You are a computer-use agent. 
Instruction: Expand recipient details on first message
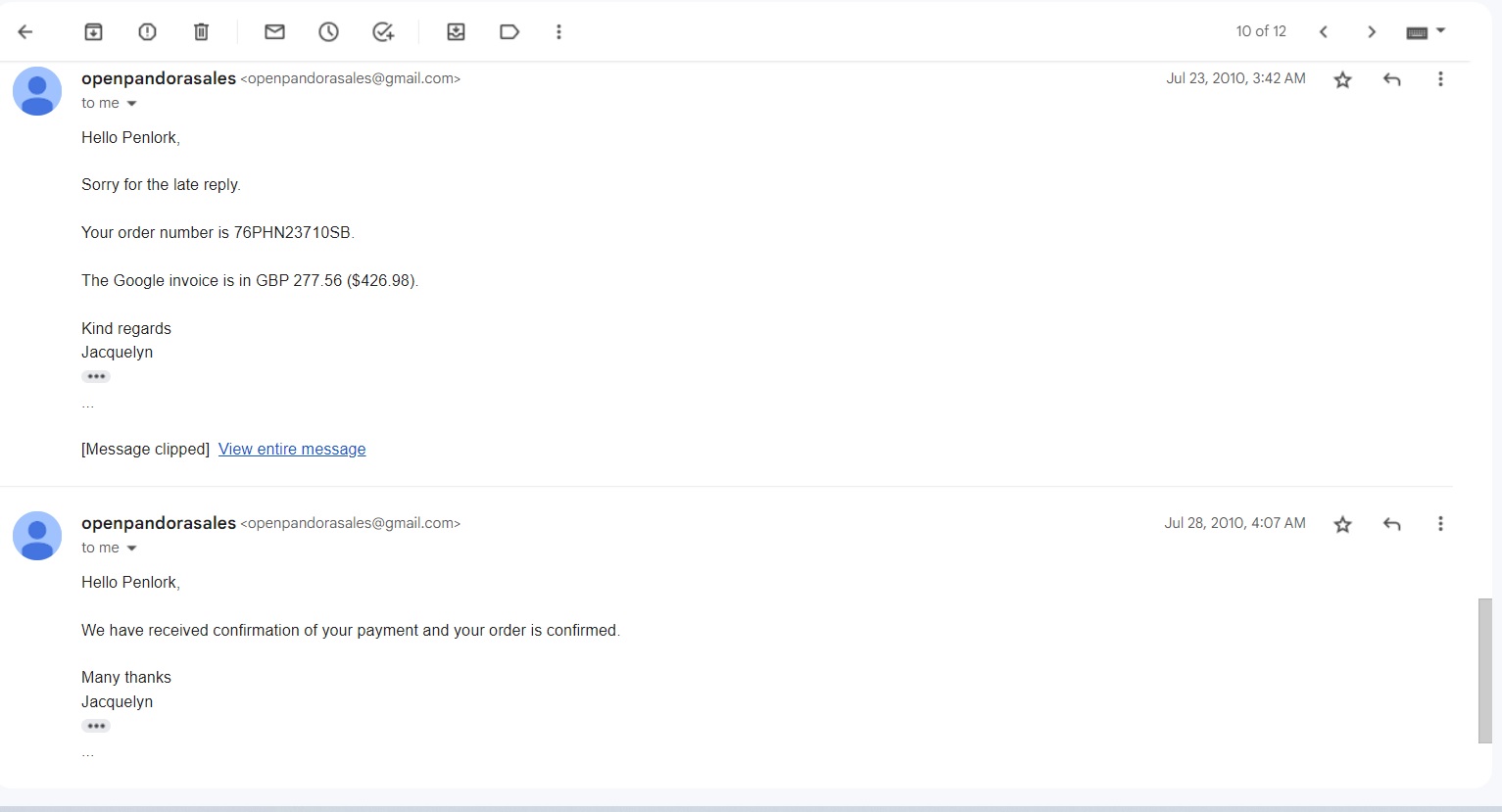tap(131, 104)
